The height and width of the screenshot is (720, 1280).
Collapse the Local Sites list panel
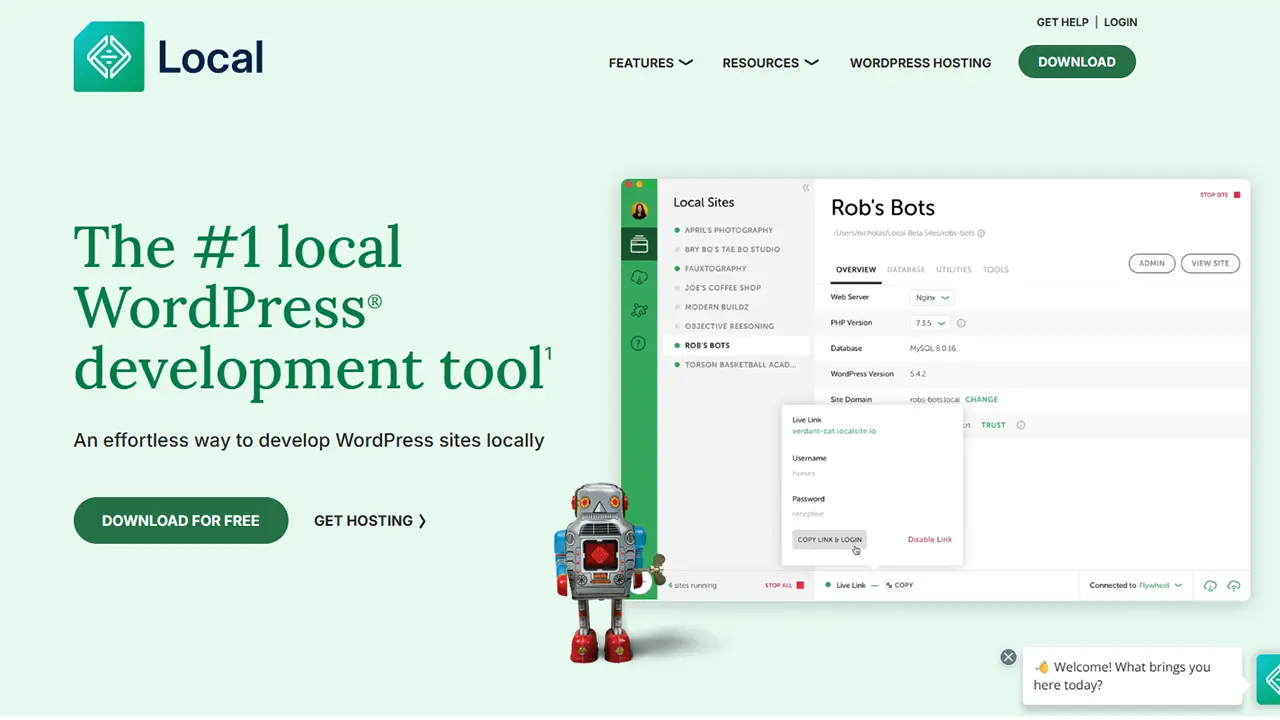(x=806, y=188)
